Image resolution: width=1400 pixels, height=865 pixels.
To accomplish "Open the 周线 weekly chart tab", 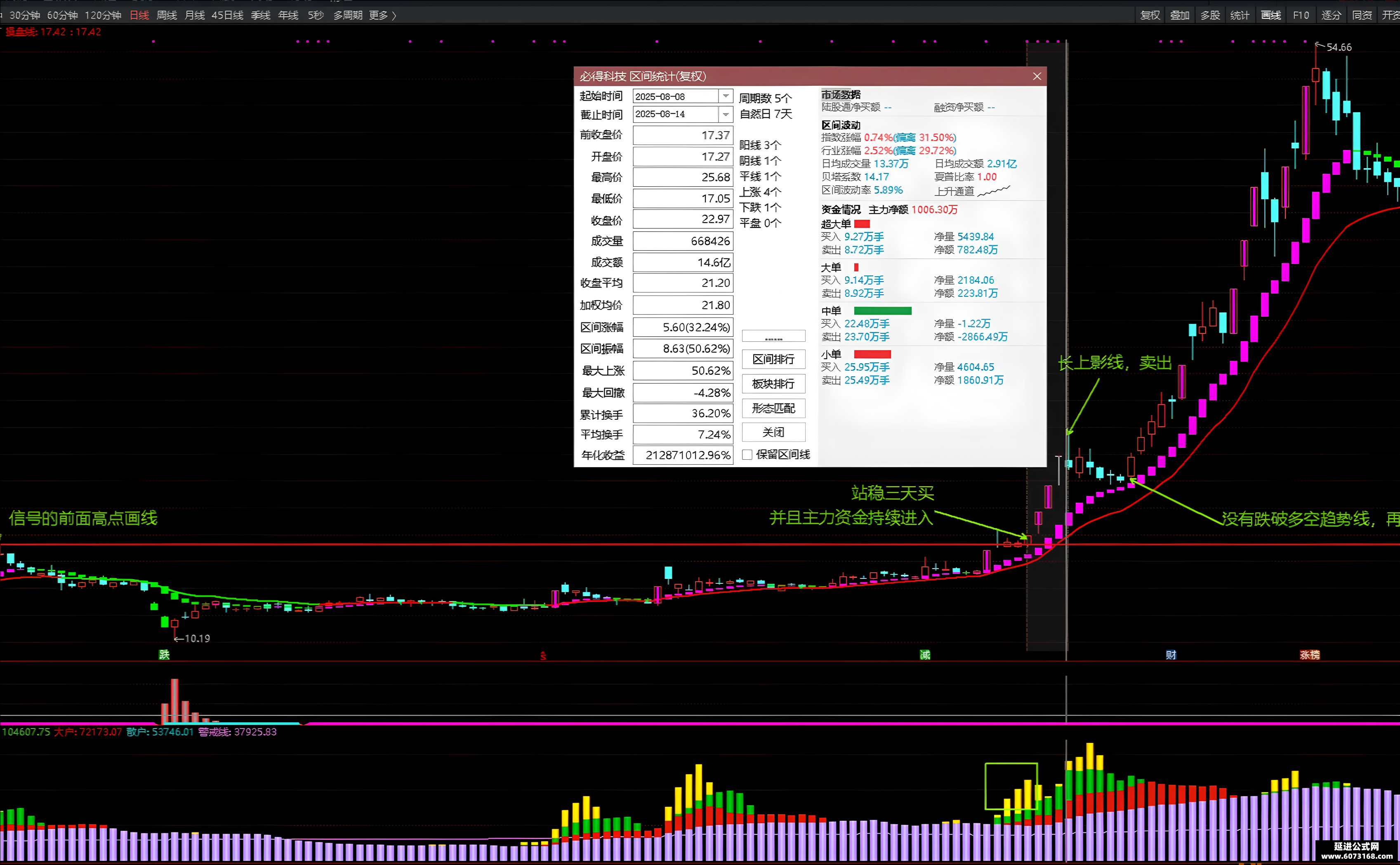I will pyautogui.click(x=167, y=15).
